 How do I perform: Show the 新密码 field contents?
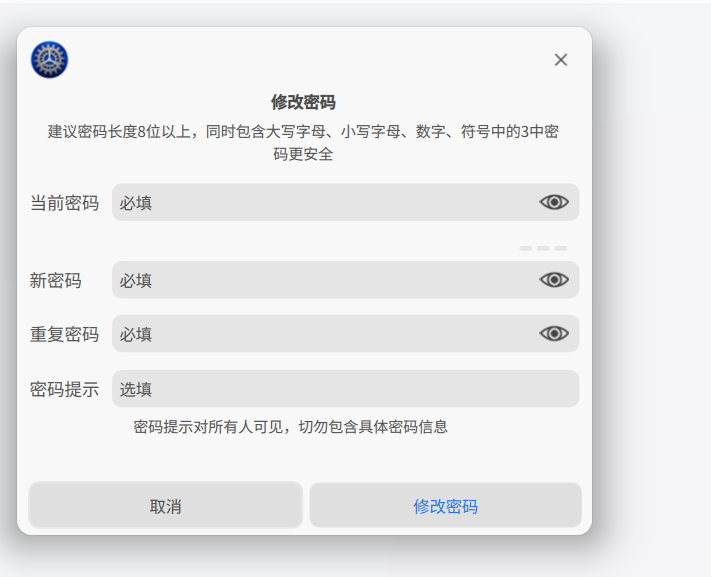pos(554,279)
